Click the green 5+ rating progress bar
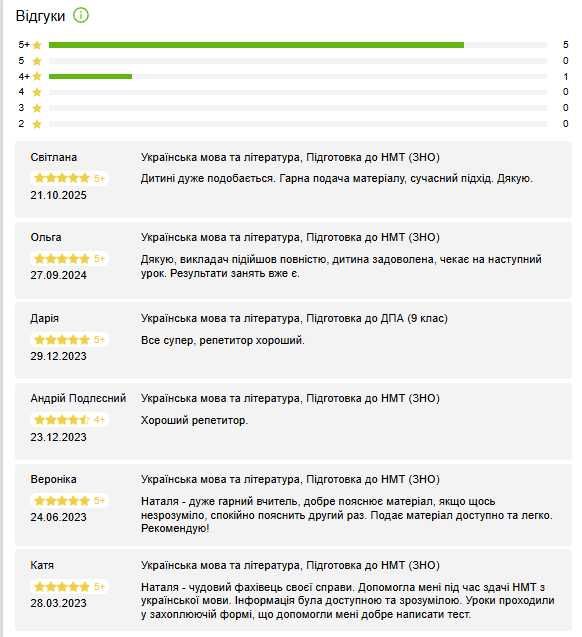This screenshot has height=637, width=582. (x=256, y=45)
